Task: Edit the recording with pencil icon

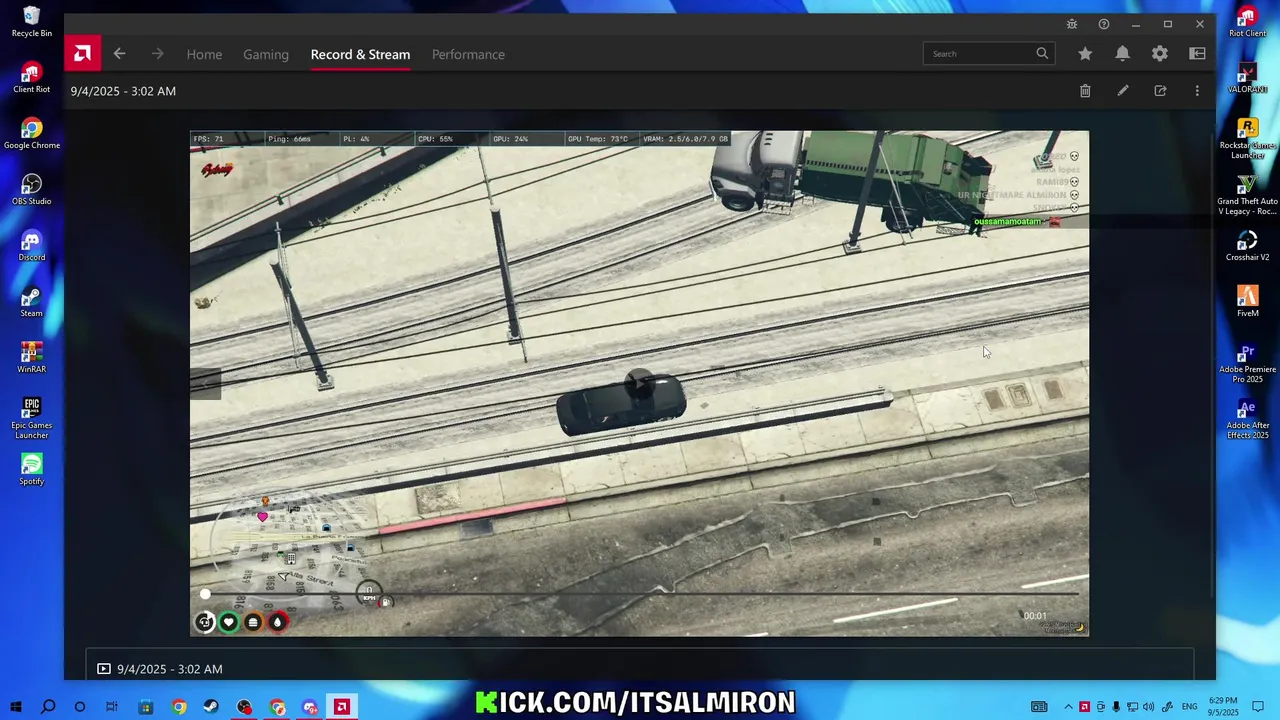Action: tap(1123, 91)
